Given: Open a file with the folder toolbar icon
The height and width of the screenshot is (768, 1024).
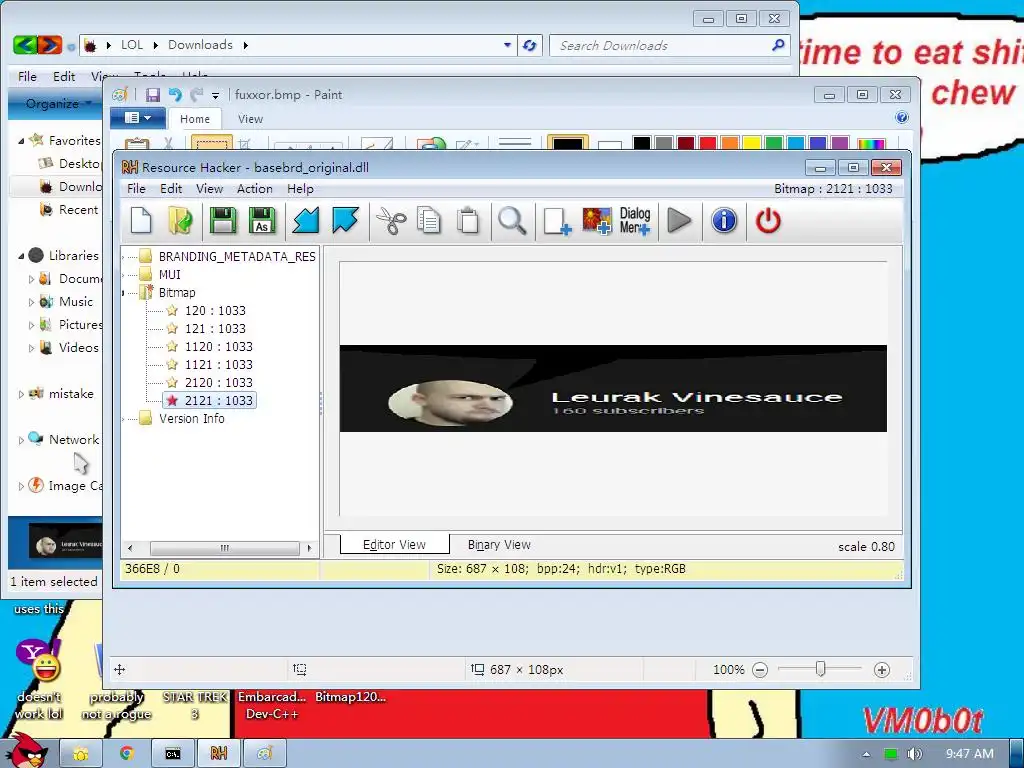Looking at the screenshot, I should coord(180,221).
